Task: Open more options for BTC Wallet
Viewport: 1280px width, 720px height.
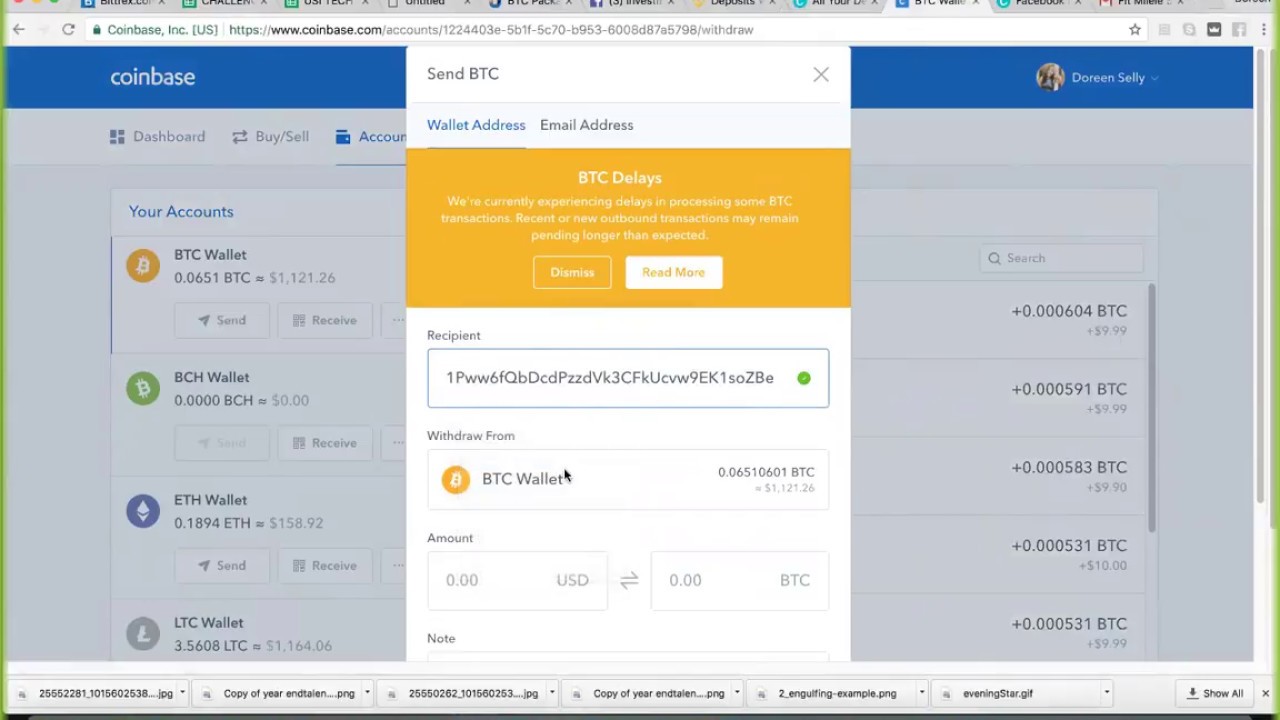Action: [398, 320]
